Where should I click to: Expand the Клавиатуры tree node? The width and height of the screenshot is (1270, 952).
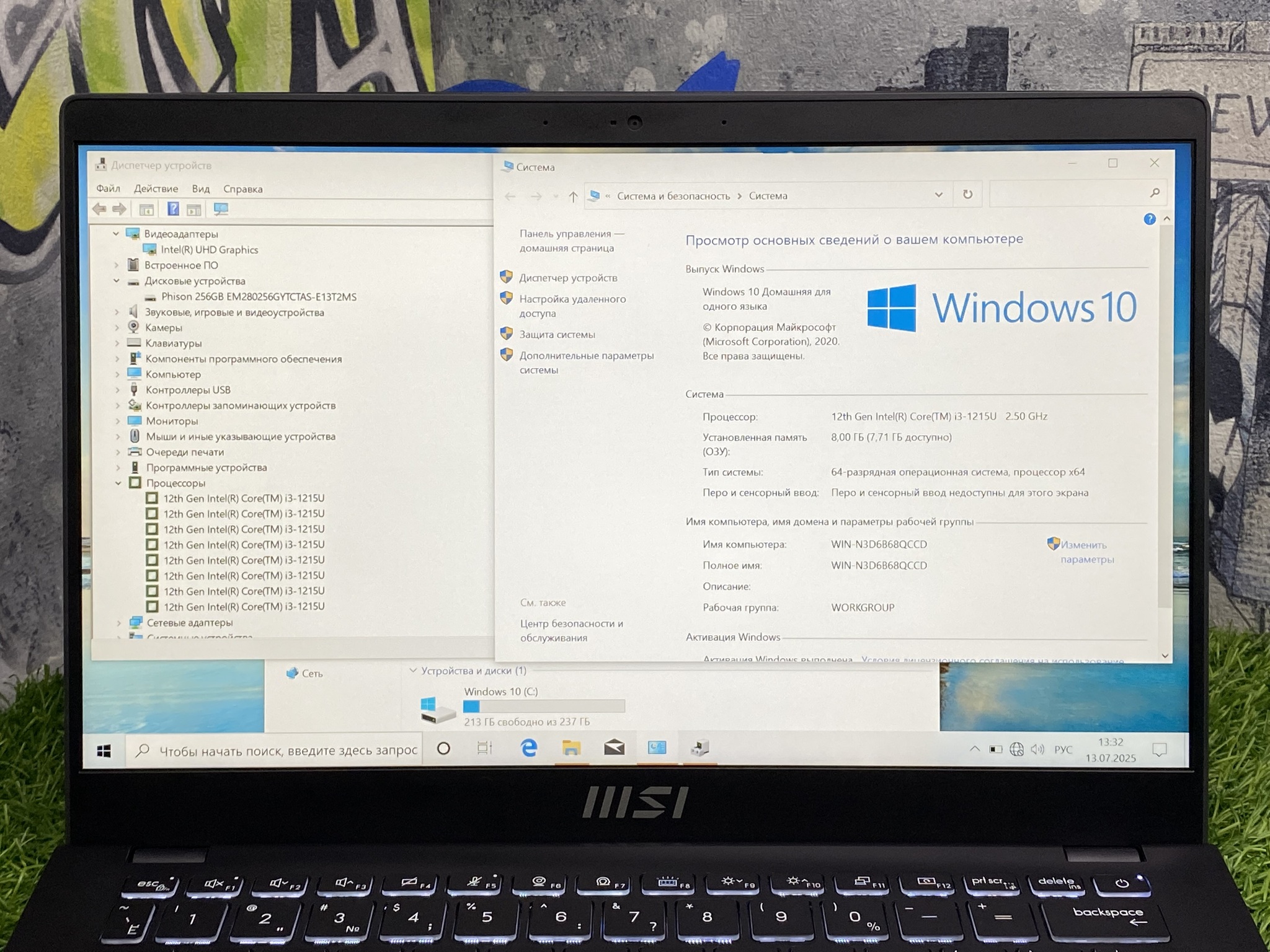click(x=117, y=343)
